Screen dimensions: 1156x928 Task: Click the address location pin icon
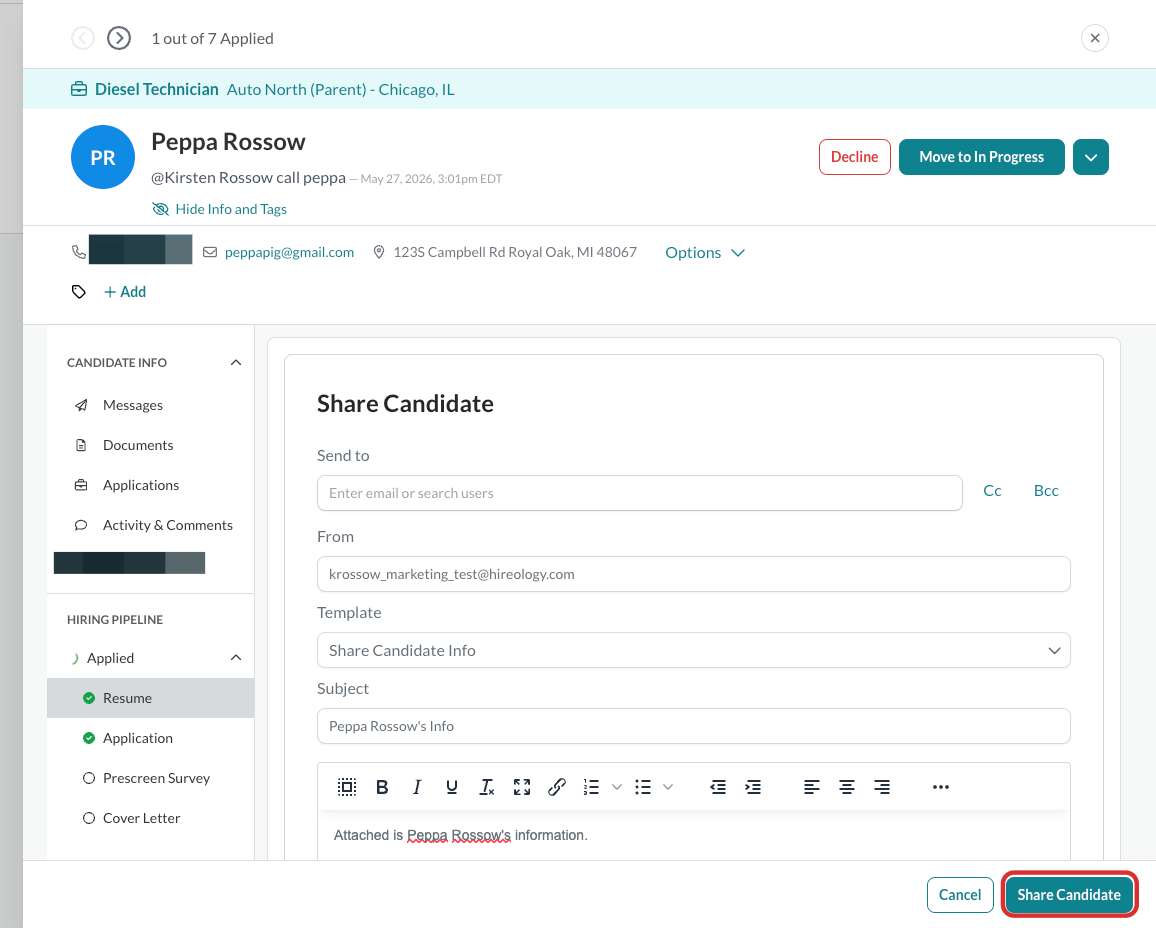[x=379, y=252]
